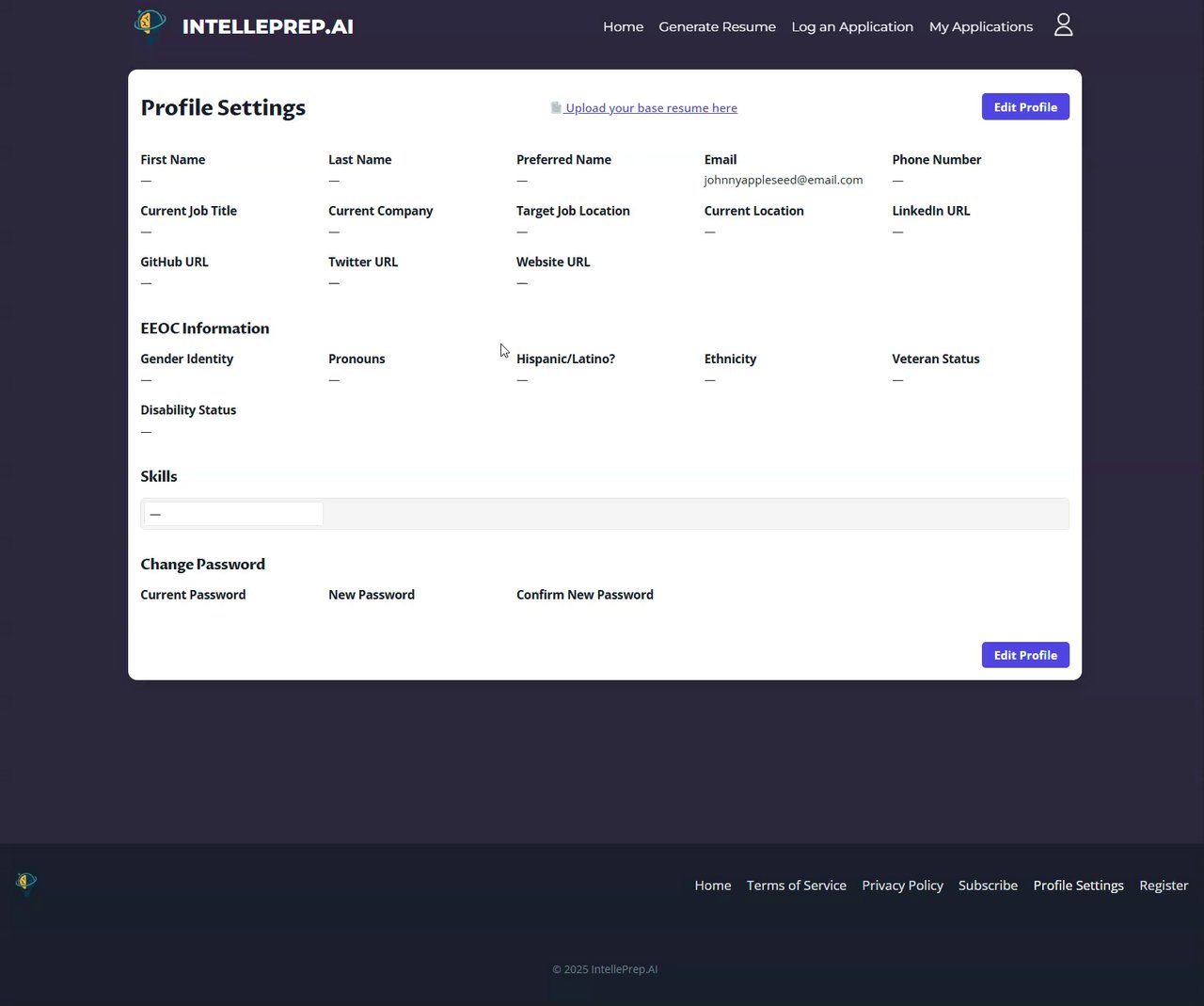
Task: Click the Disability Status label
Action: [x=188, y=410]
